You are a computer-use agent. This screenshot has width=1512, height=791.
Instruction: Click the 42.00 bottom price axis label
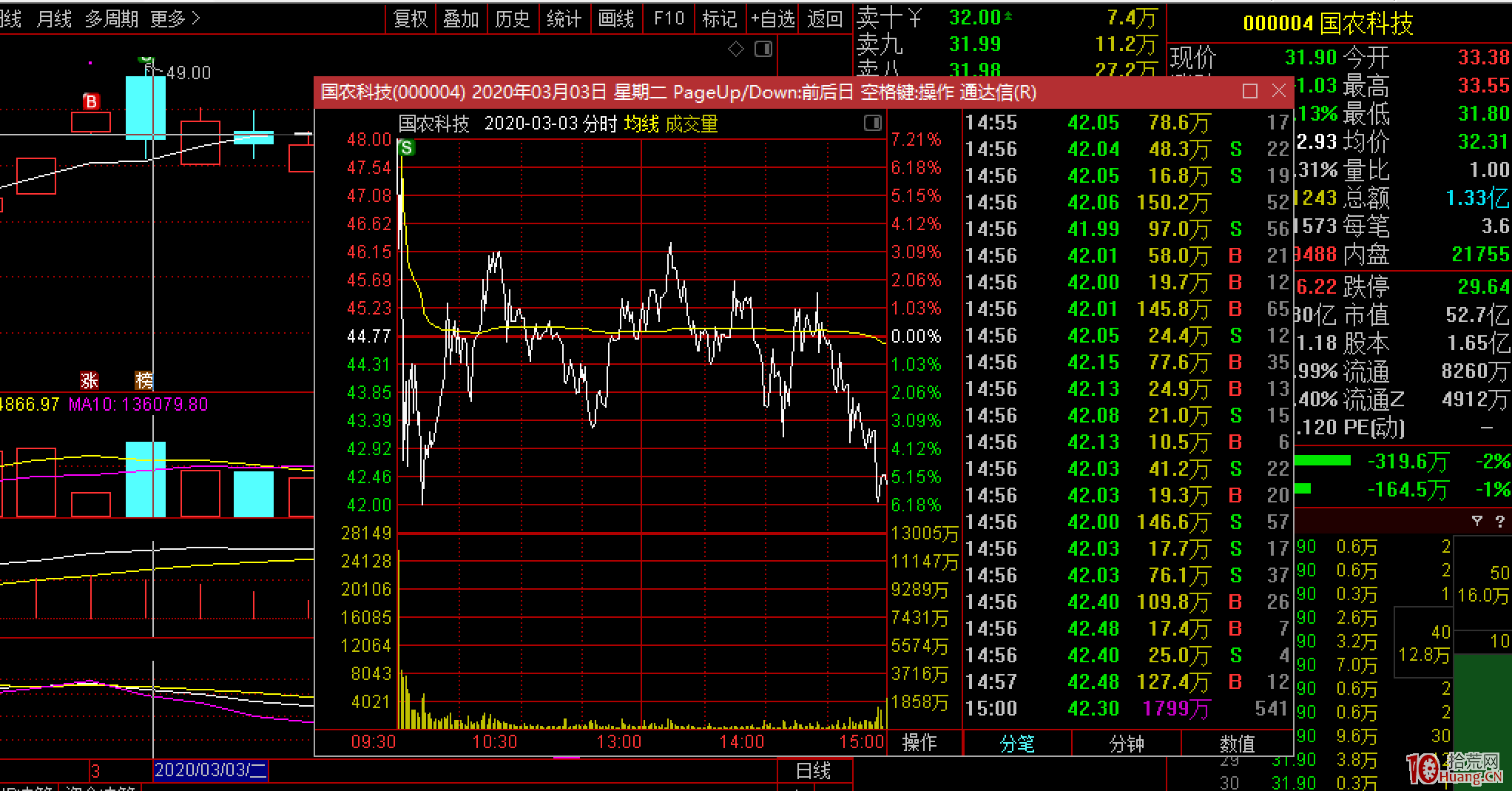[x=369, y=505]
